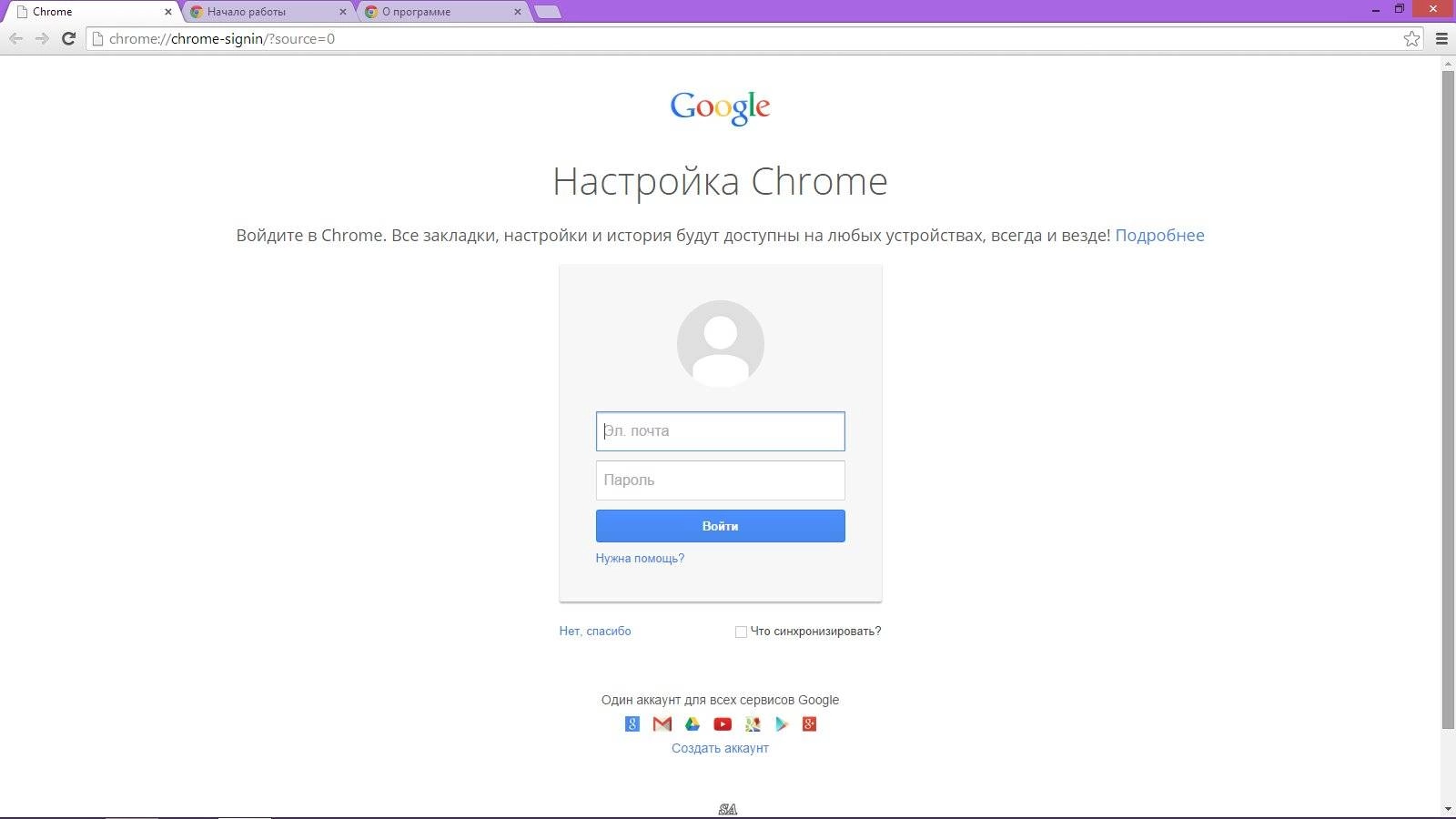This screenshot has width=1456, height=819.
Task: Minimize the browser window
Action: tap(1376, 10)
